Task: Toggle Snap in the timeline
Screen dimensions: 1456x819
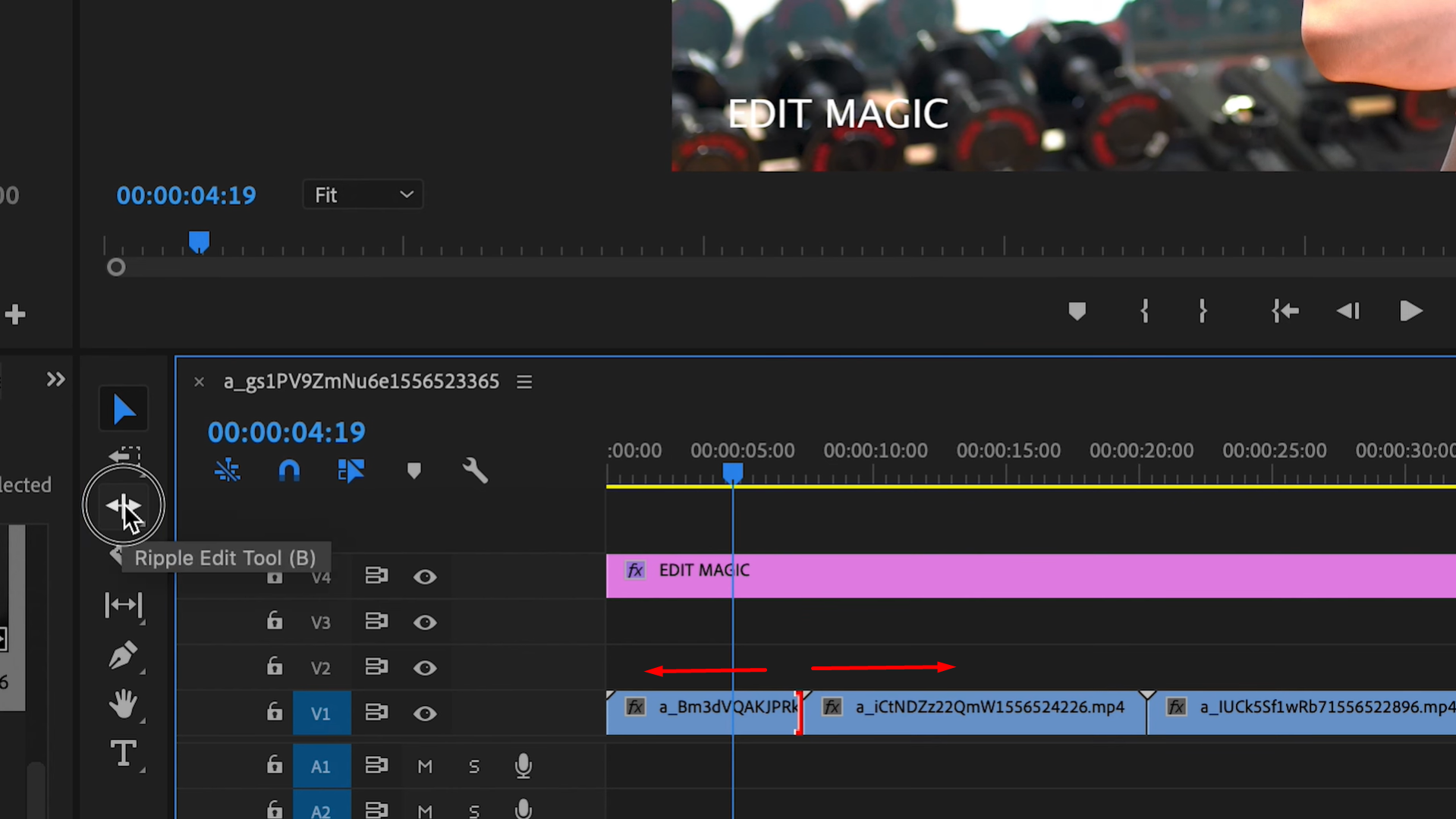Action: [289, 471]
